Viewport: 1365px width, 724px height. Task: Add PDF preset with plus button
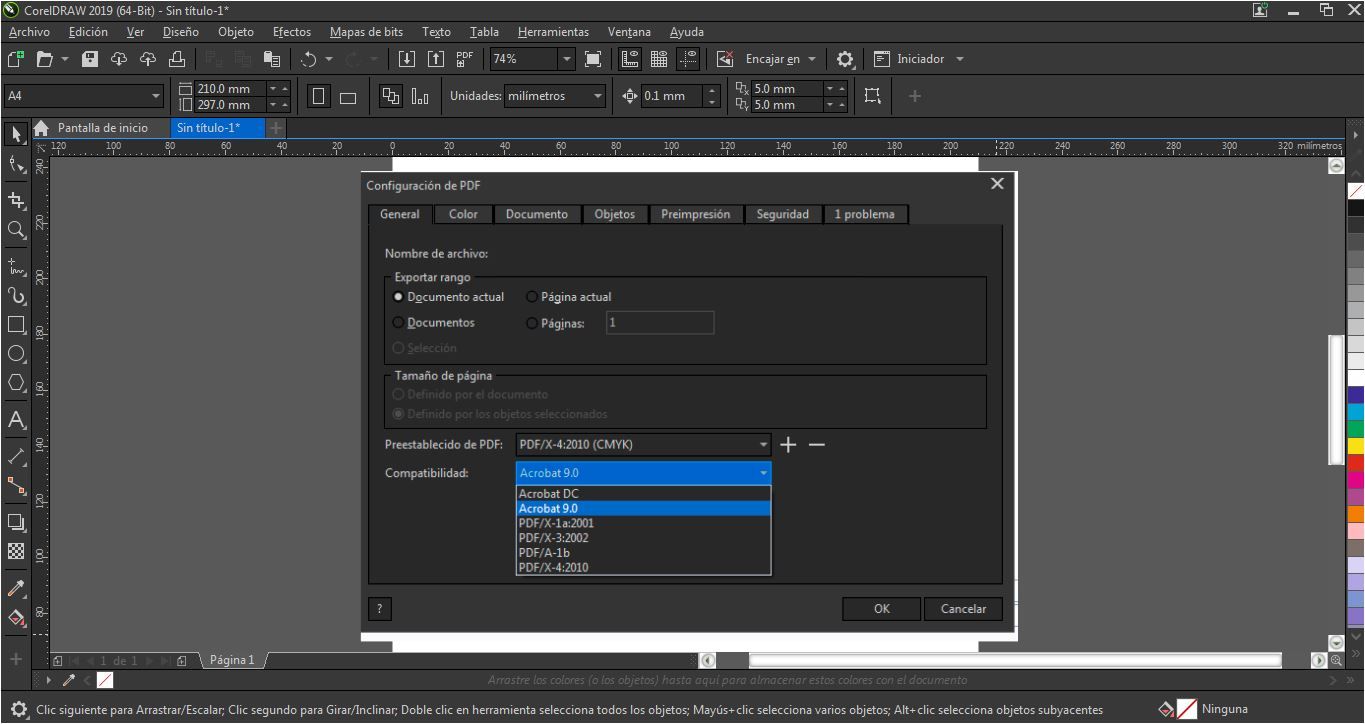pyautogui.click(x=788, y=445)
